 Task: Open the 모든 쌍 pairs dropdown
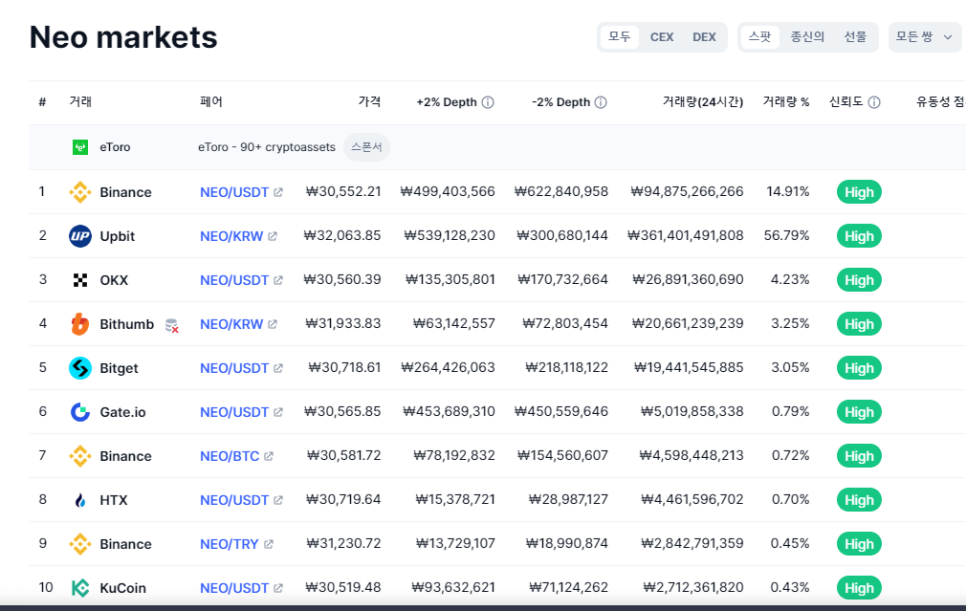(x=924, y=37)
